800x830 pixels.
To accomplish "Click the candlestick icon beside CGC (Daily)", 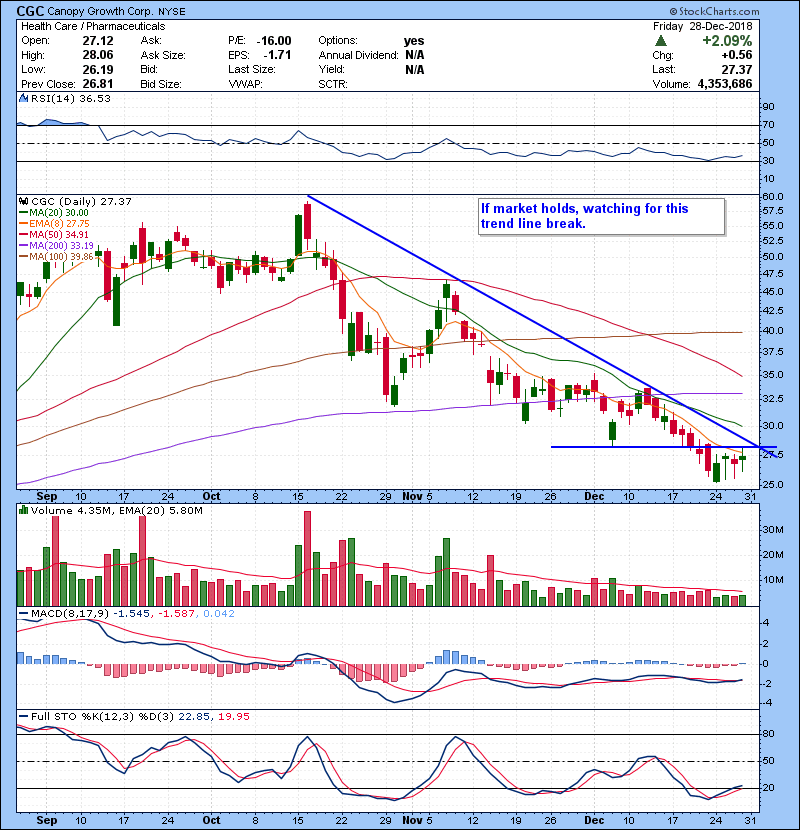I will point(24,201).
